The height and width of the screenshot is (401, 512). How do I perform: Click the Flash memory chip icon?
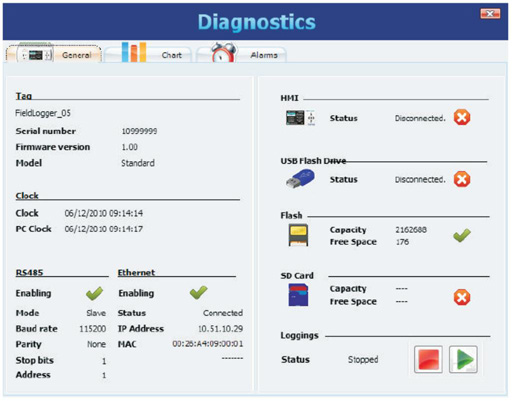pyautogui.click(x=298, y=235)
